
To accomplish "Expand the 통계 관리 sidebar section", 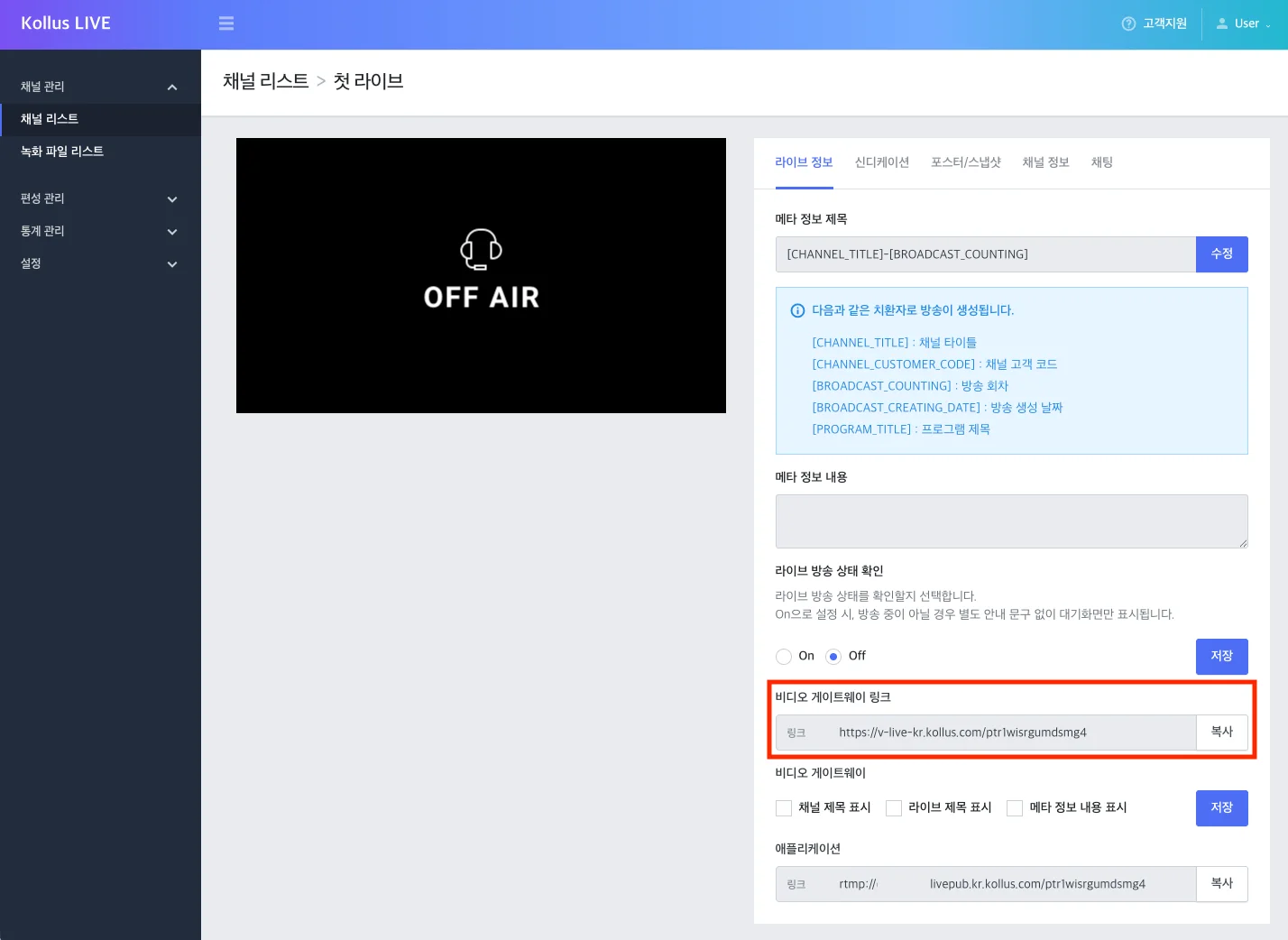I will 172,232.
